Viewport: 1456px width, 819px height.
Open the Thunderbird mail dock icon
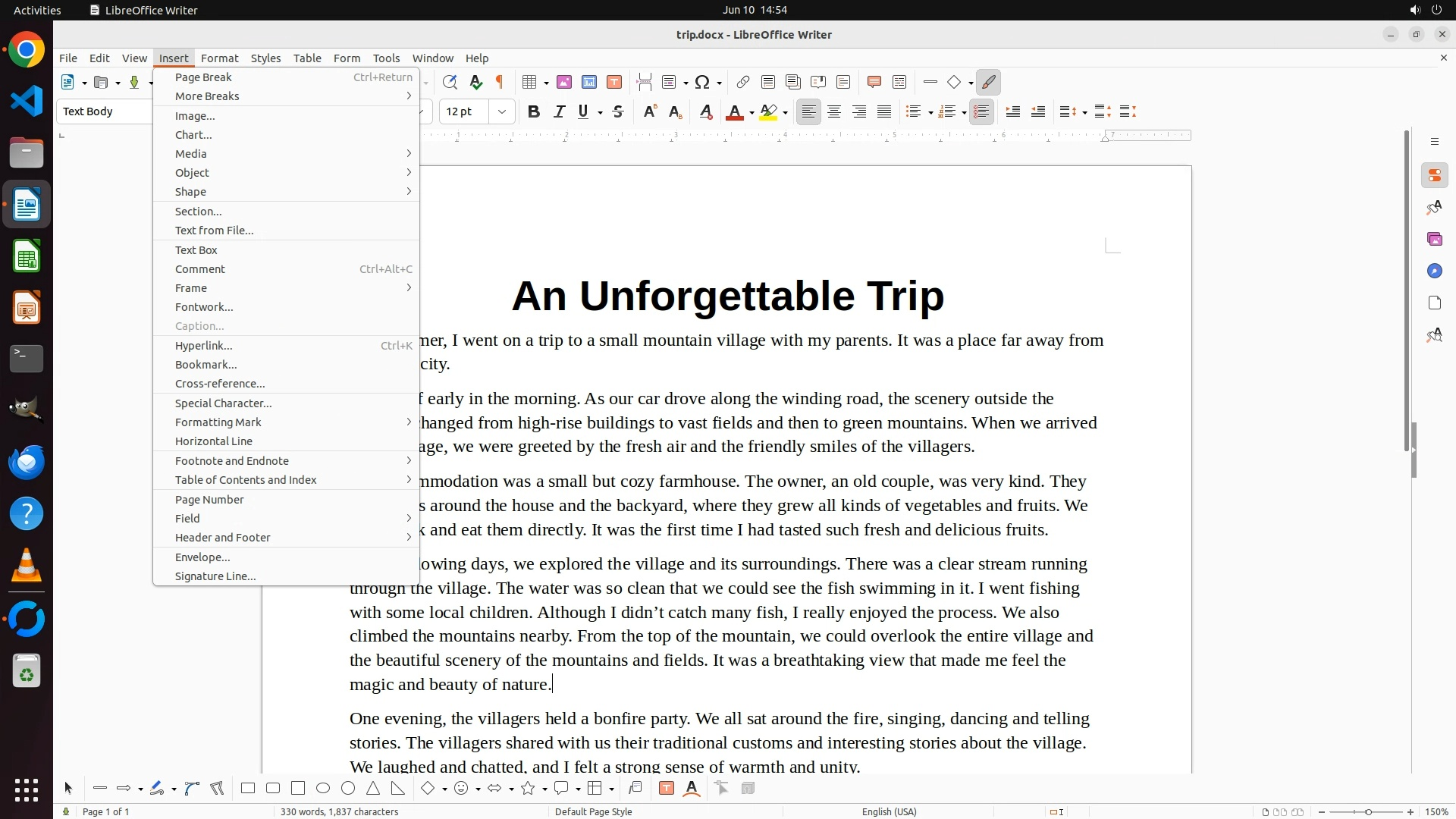pyautogui.click(x=27, y=462)
